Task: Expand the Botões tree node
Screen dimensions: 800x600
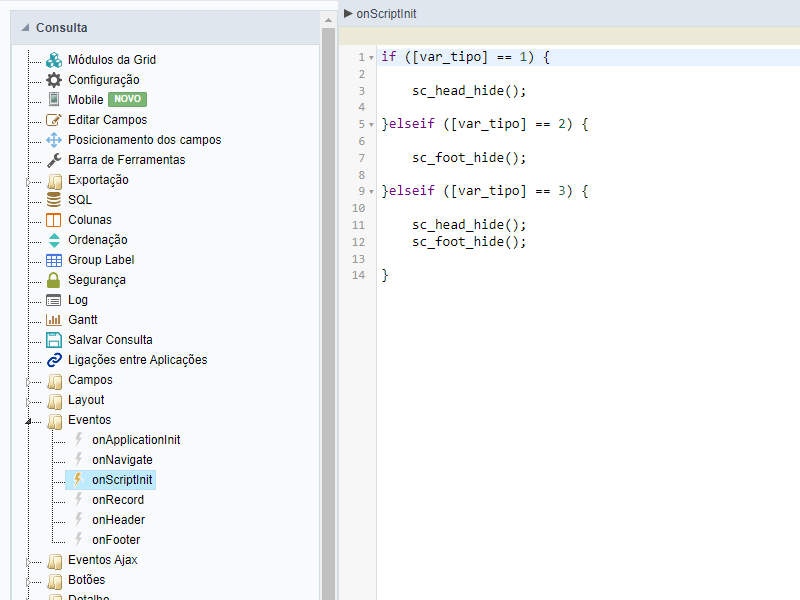Action: click(x=28, y=582)
